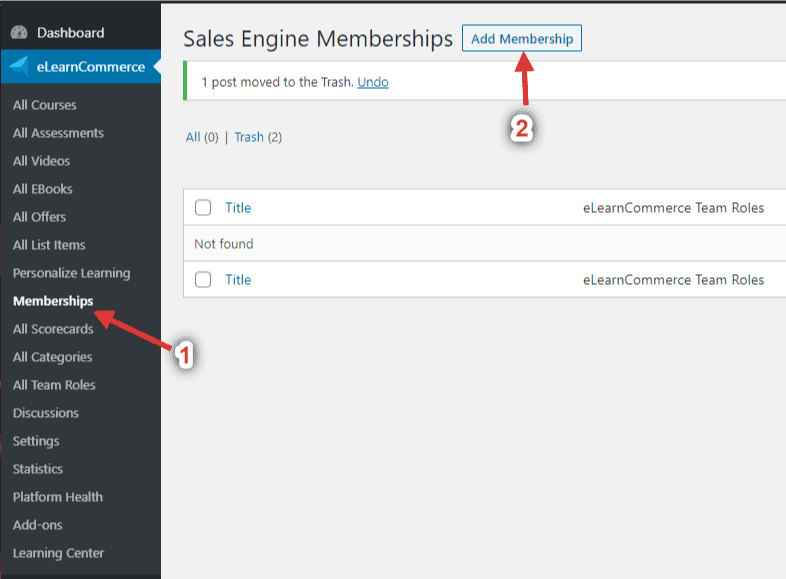The width and height of the screenshot is (786, 579).
Task: Navigate to All Scorecards
Action: [53, 329]
